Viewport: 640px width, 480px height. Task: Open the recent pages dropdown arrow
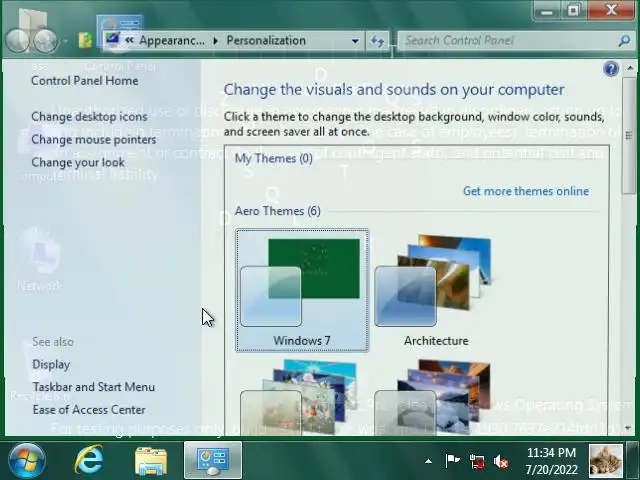[65, 41]
